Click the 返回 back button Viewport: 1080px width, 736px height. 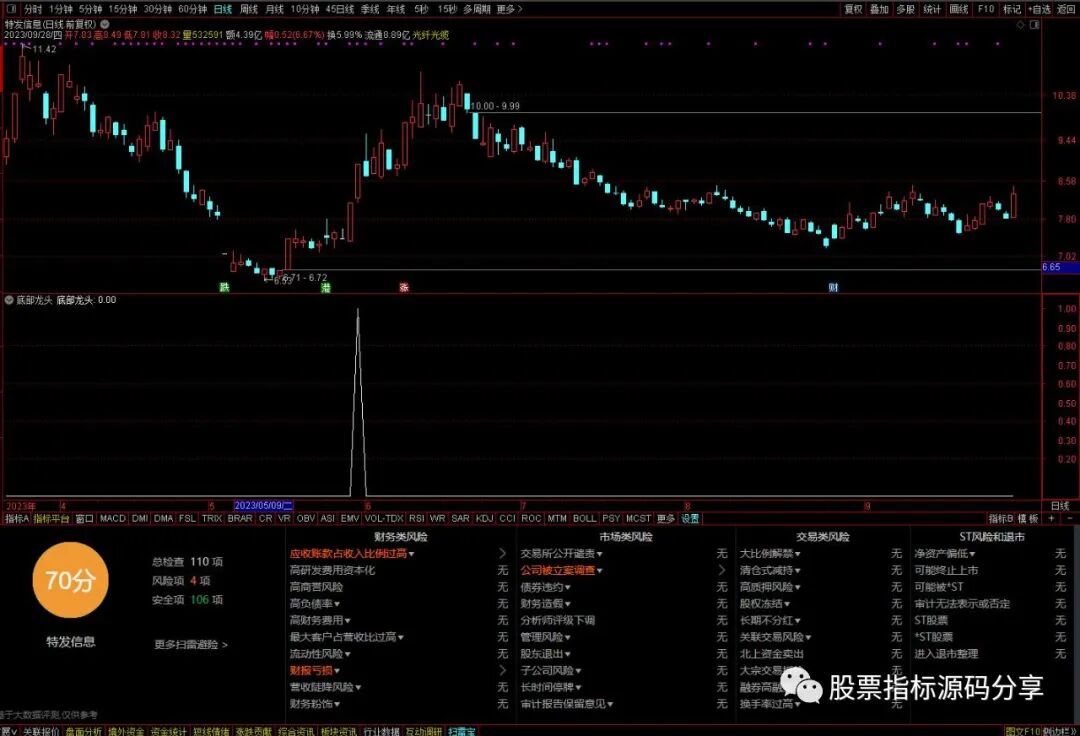[1066, 9]
